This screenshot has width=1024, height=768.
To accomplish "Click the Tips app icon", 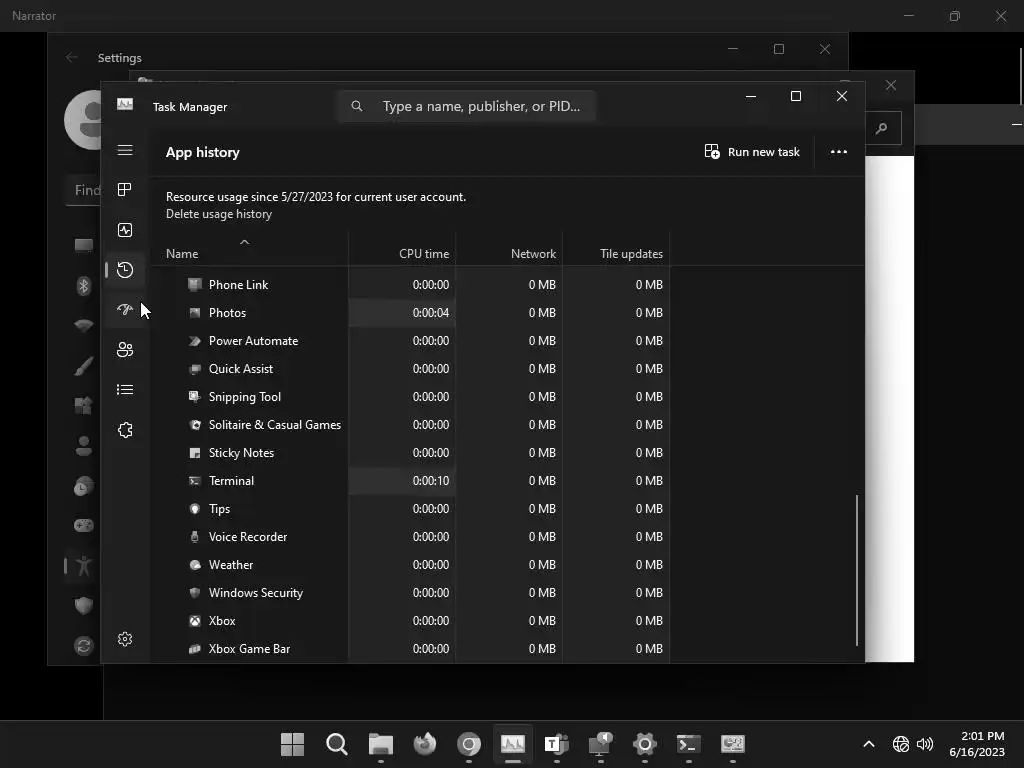I will [x=195, y=509].
